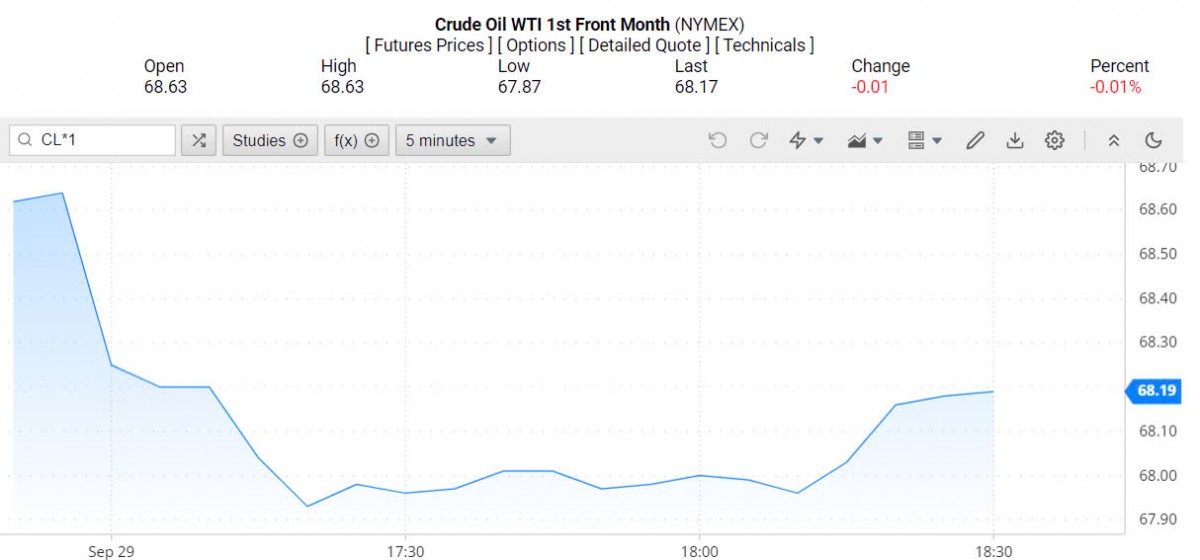
Task: Expand the chart type dropdown
Action: [x=865, y=141]
